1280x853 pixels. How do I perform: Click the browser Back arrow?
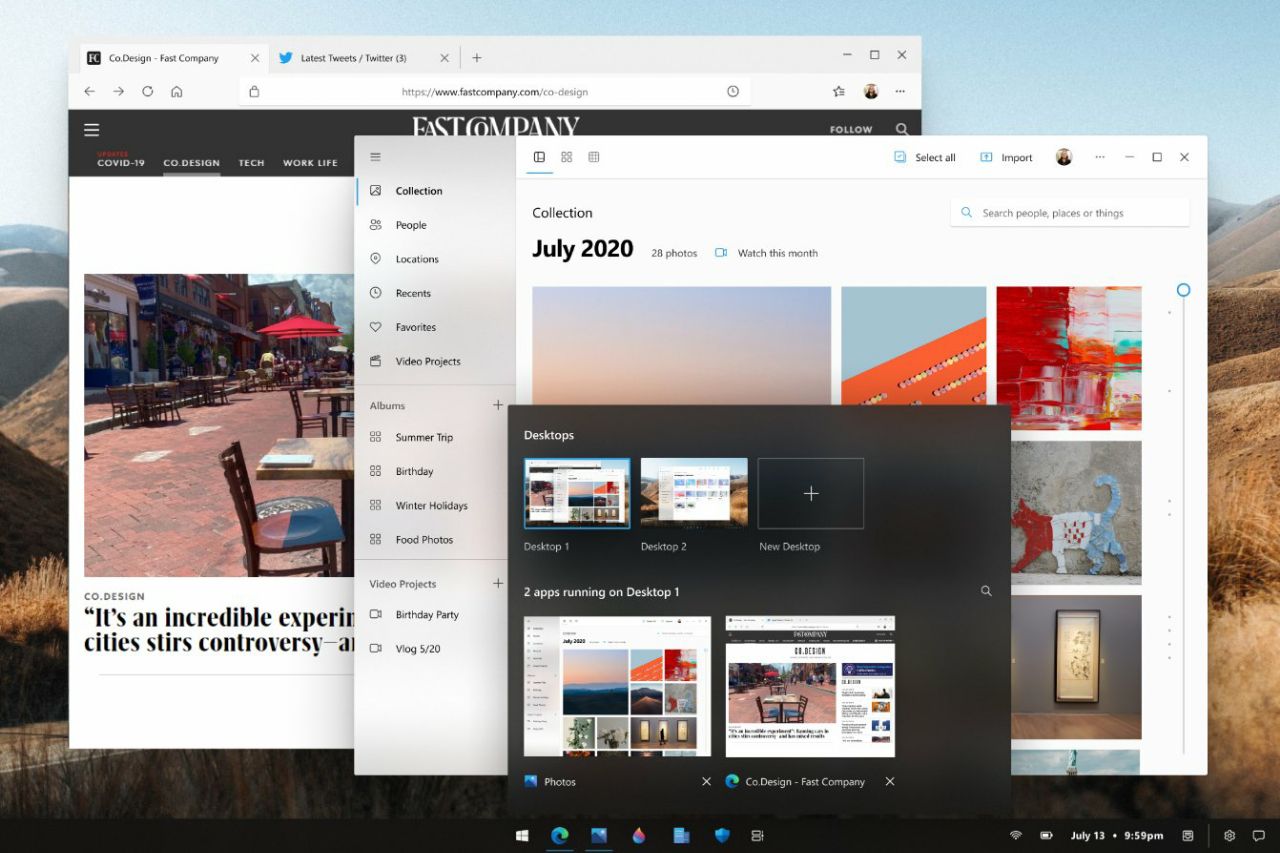point(89,91)
